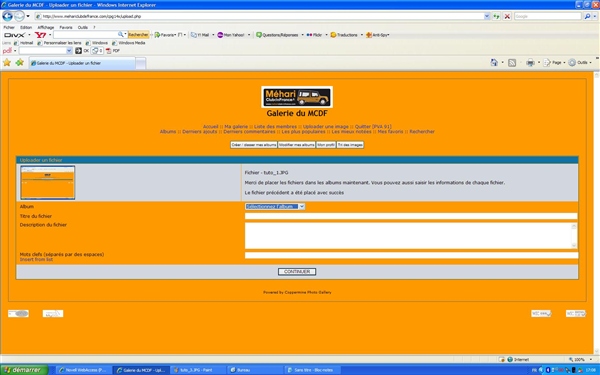Open Traductions toolbar button
600x375 pixels.
pyautogui.click(x=344, y=35)
